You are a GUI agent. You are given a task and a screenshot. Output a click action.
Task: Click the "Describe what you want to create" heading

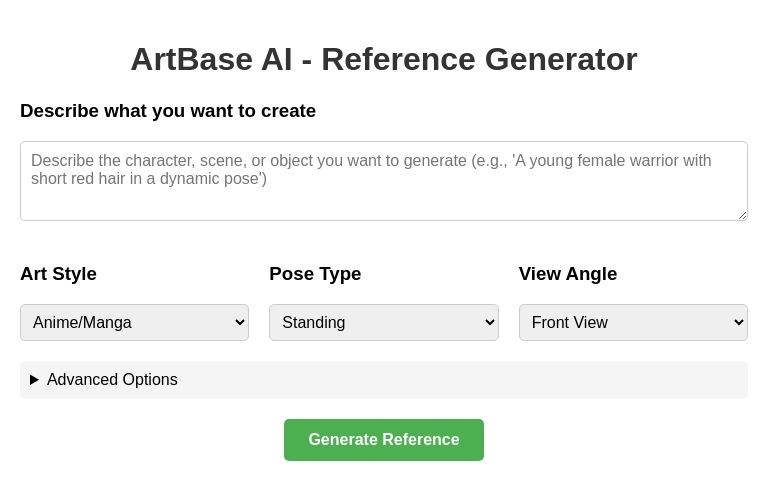168,111
